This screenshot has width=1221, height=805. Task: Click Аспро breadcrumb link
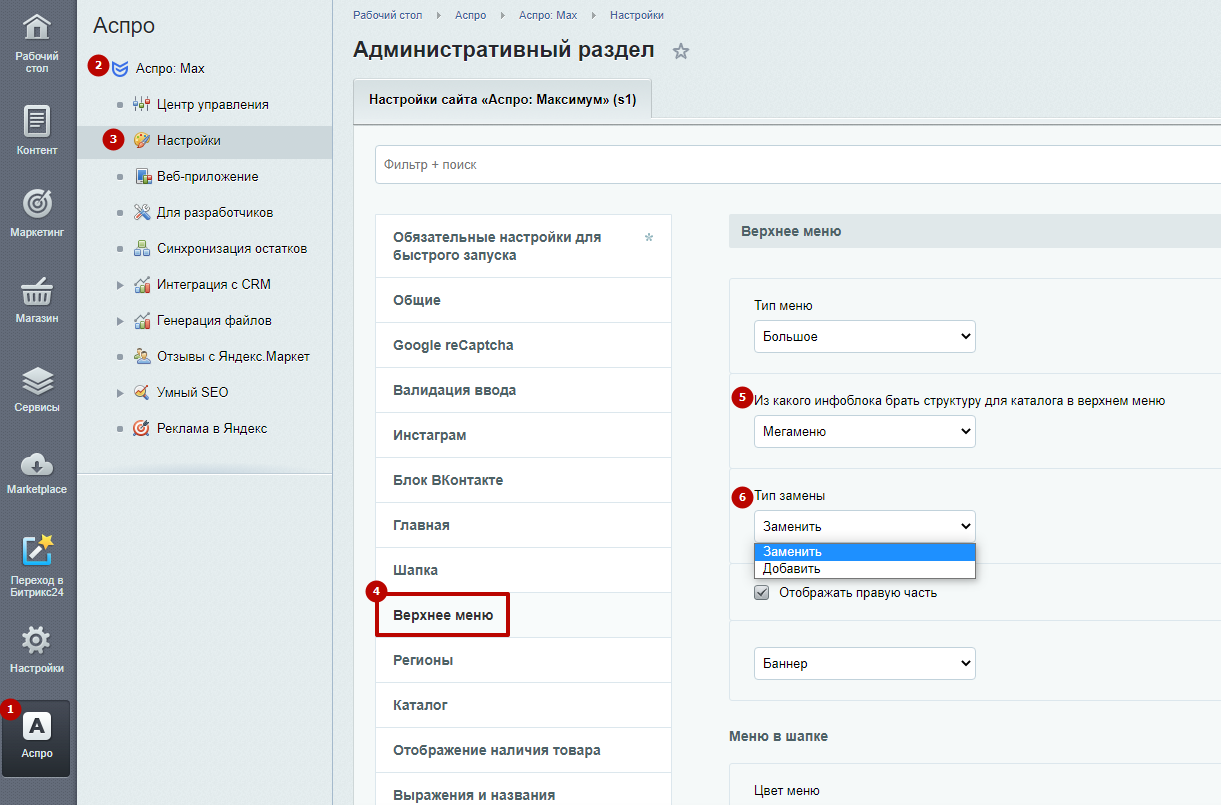(x=470, y=15)
